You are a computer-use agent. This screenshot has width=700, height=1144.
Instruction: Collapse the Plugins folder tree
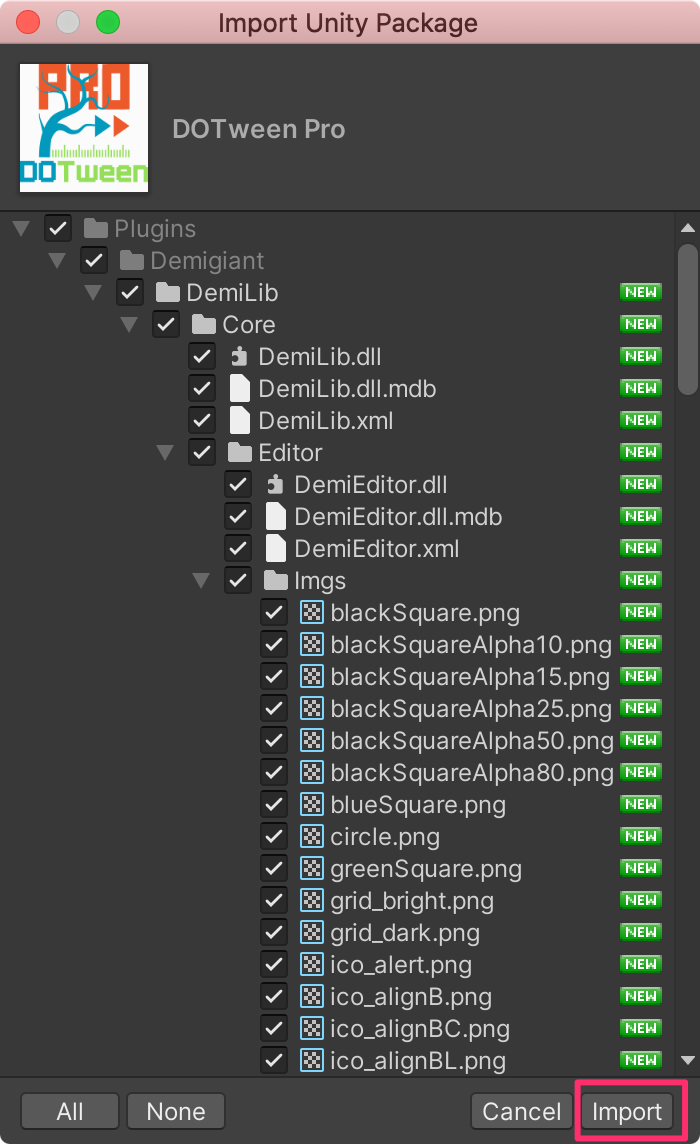[x=21, y=229]
